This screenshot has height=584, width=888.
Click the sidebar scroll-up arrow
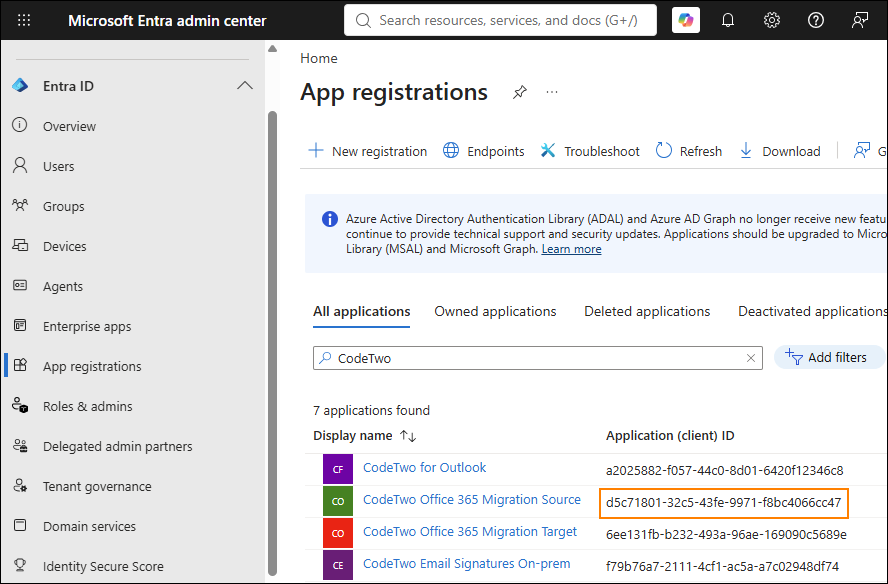(272, 49)
